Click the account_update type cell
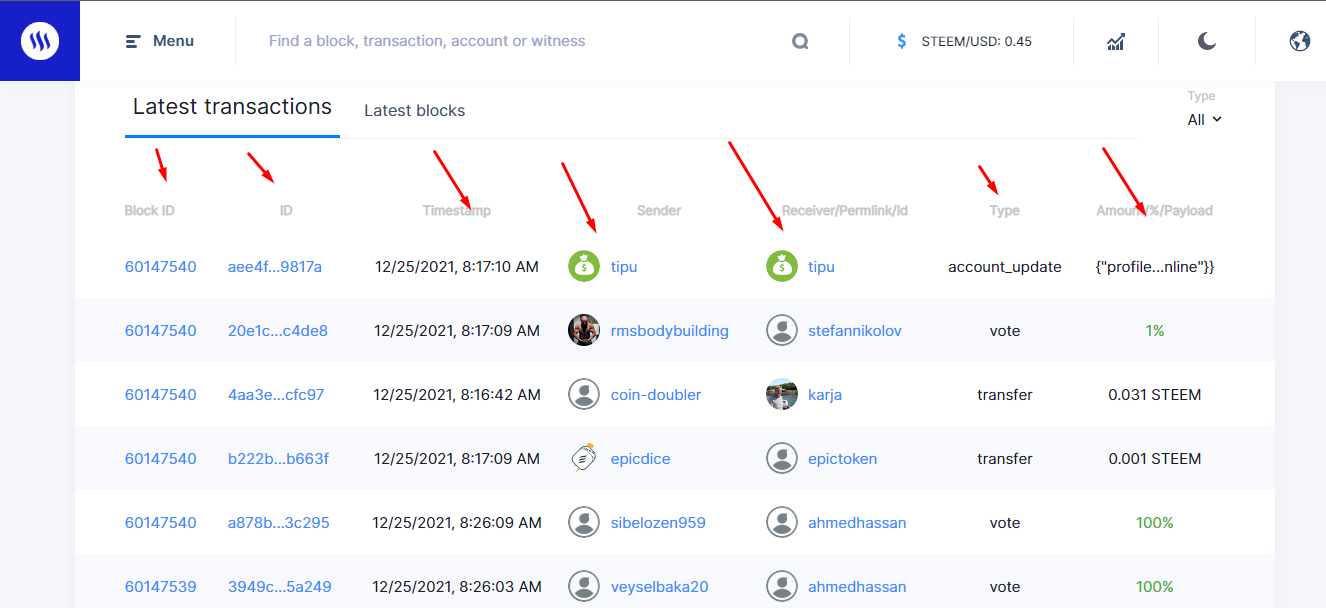 1005,267
